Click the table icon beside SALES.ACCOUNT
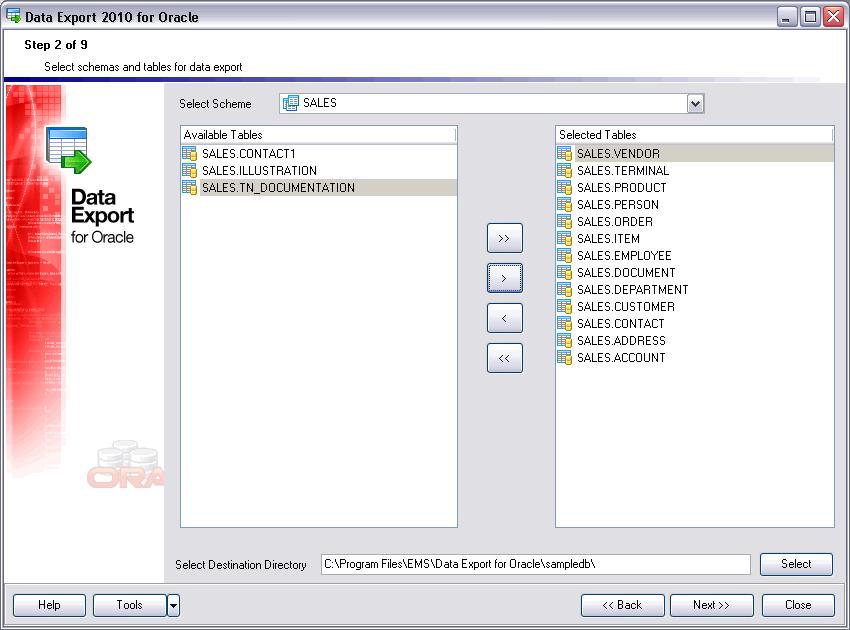850x630 pixels. point(565,358)
